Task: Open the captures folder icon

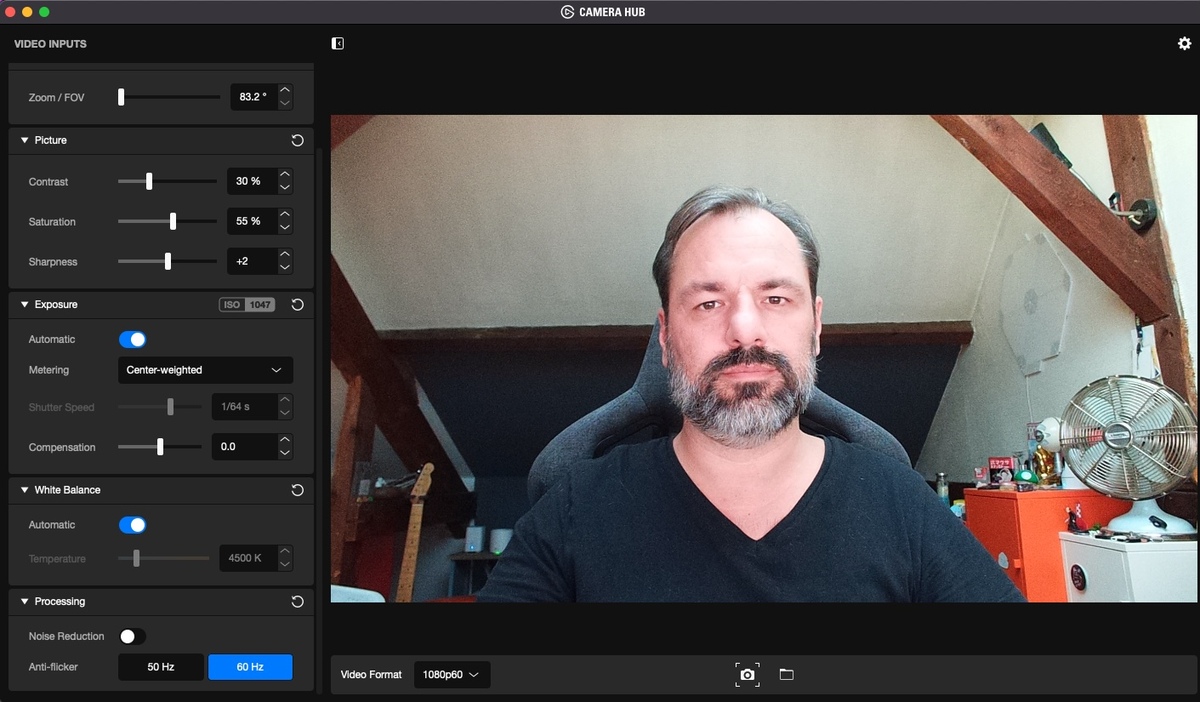Action: (x=786, y=674)
